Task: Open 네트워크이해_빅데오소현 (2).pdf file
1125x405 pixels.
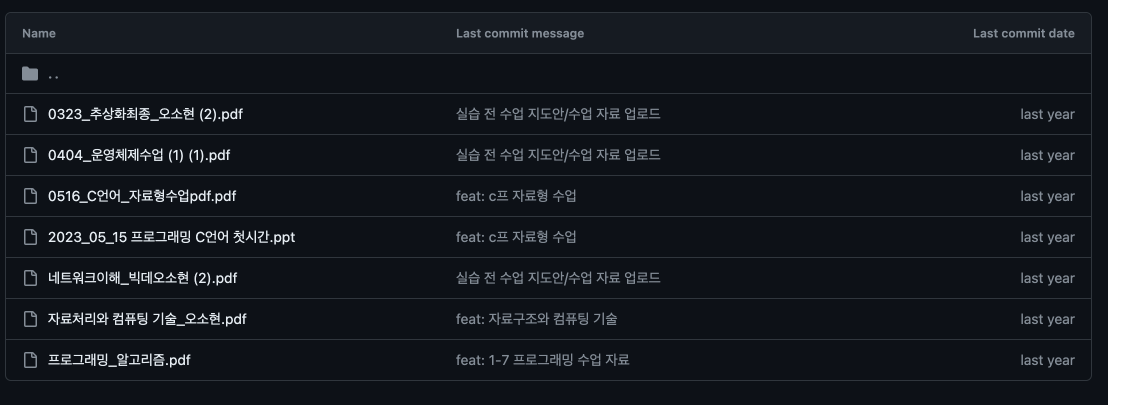Action: point(142,278)
